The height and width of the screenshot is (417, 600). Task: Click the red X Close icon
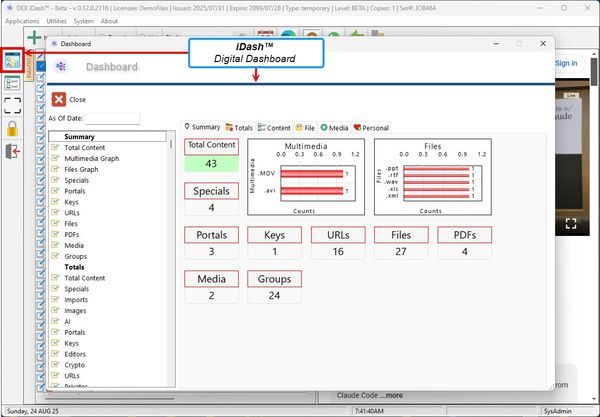coord(59,99)
